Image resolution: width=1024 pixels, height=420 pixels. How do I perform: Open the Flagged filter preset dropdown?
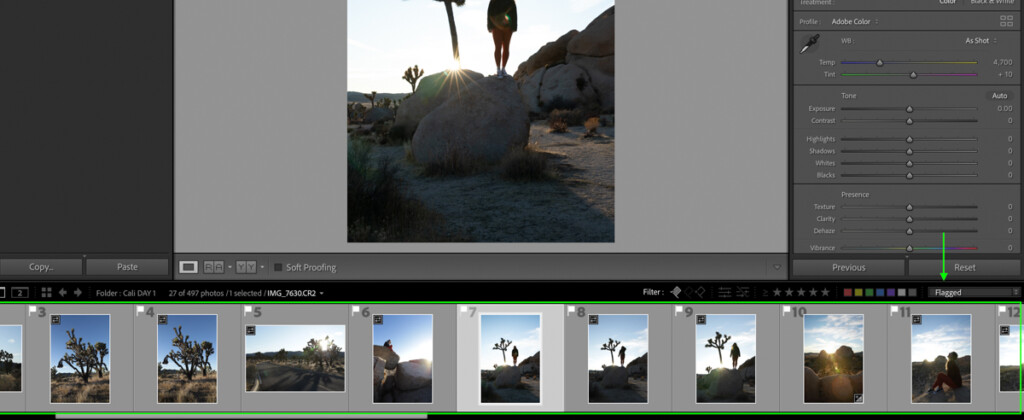pyautogui.click(x=974, y=293)
